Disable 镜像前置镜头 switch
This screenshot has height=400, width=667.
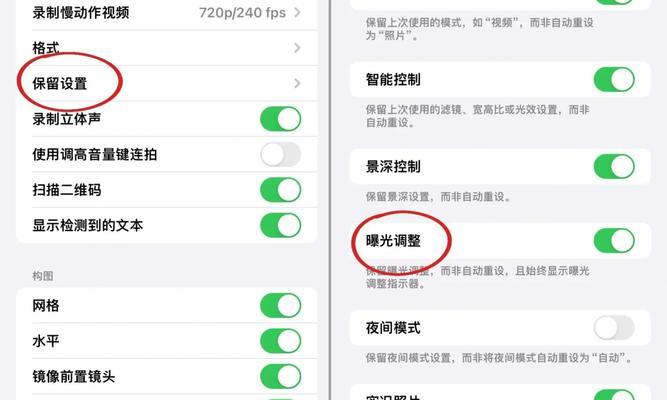(281, 377)
